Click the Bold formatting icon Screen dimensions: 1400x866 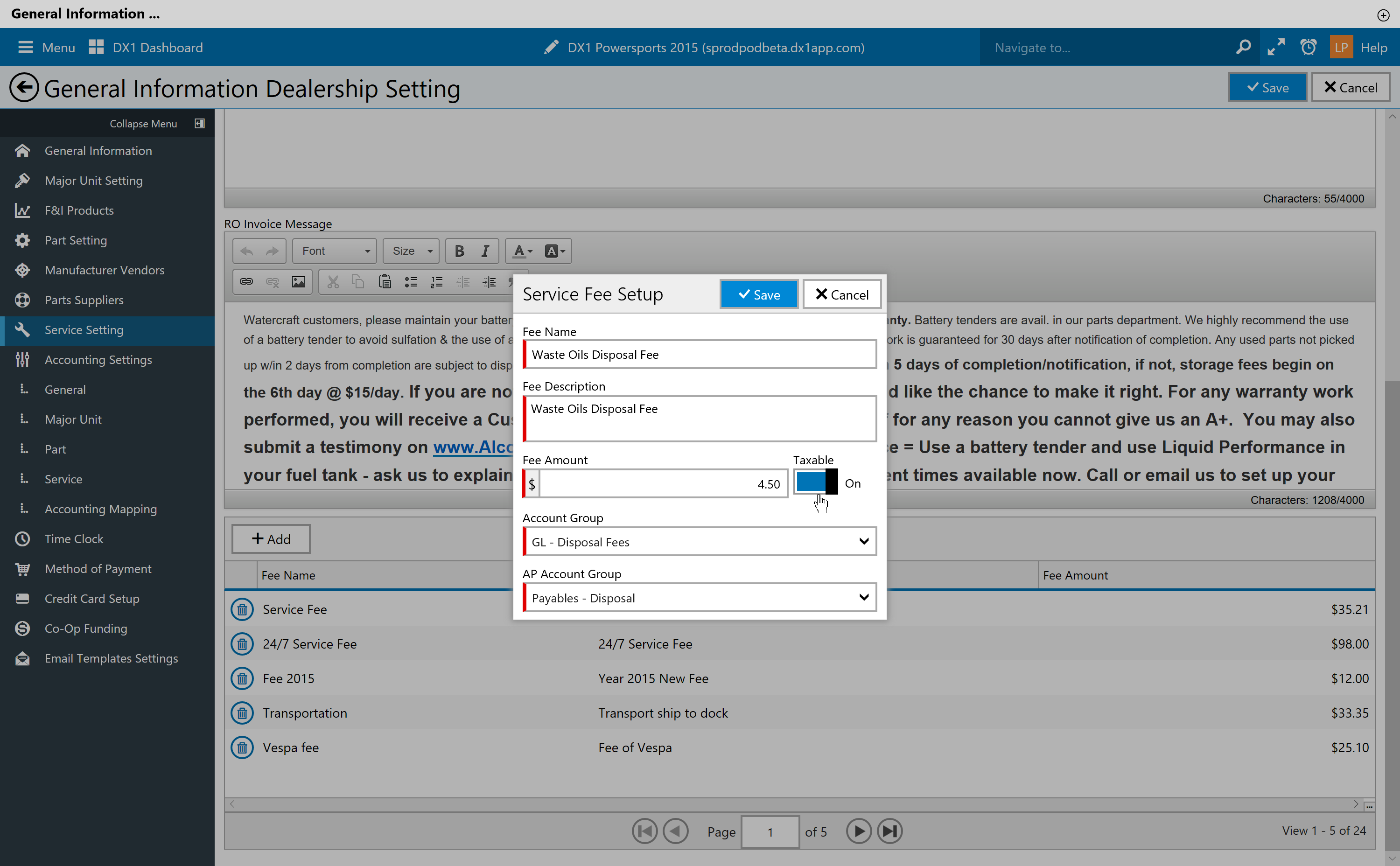pos(459,251)
